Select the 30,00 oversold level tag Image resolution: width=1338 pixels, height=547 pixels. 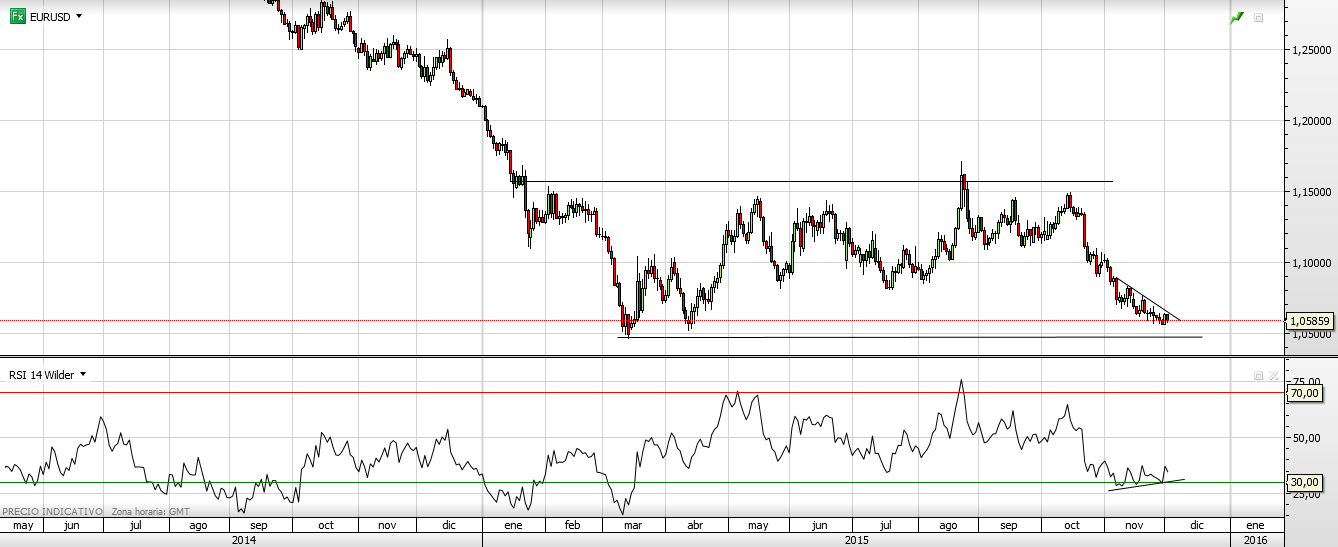(x=1305, y=482)
